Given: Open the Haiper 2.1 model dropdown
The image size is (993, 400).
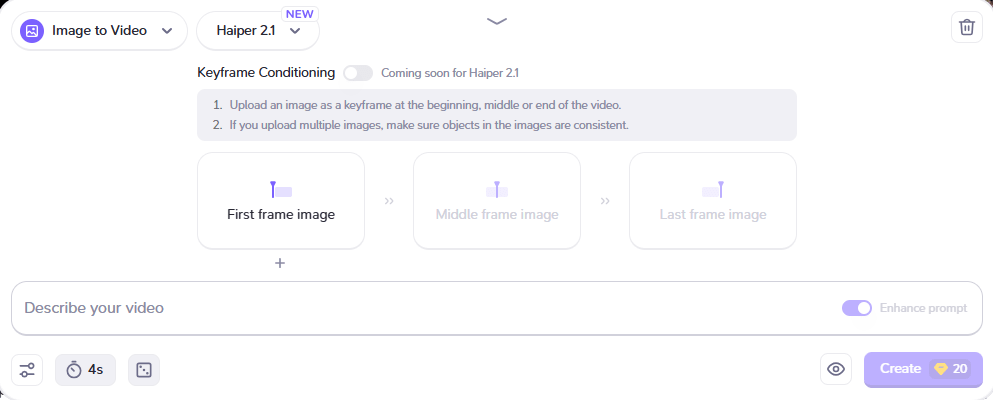Looking at the screenshot, I should (258, 31).
